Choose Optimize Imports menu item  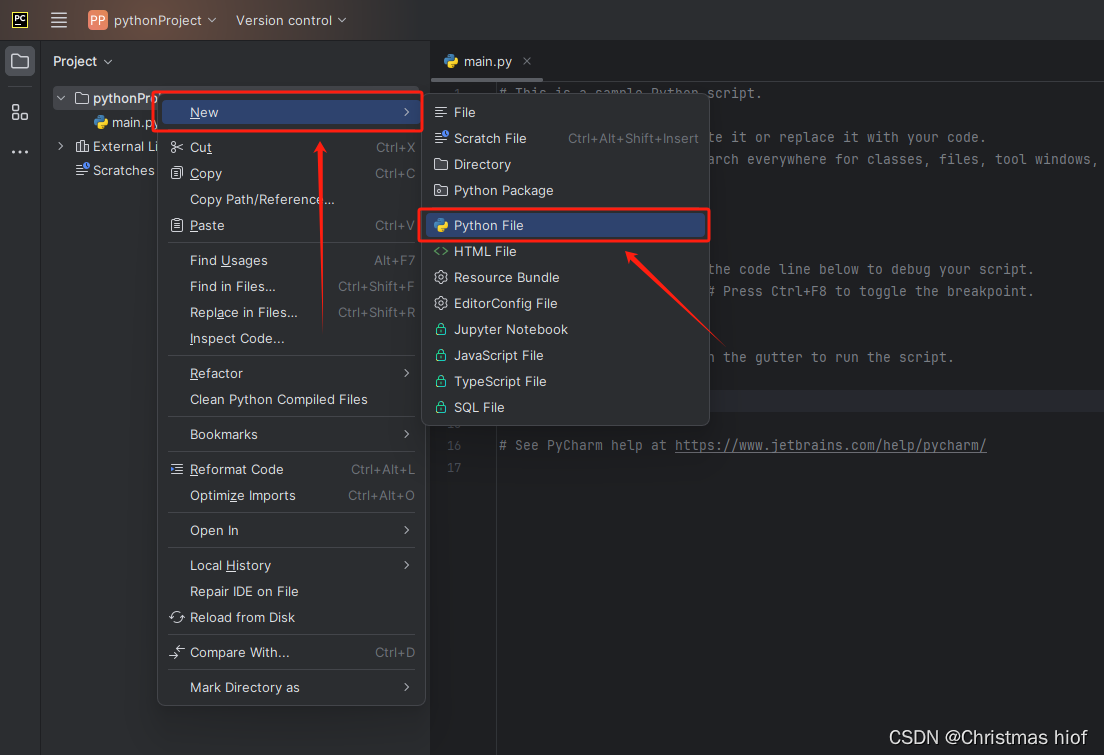291,496
